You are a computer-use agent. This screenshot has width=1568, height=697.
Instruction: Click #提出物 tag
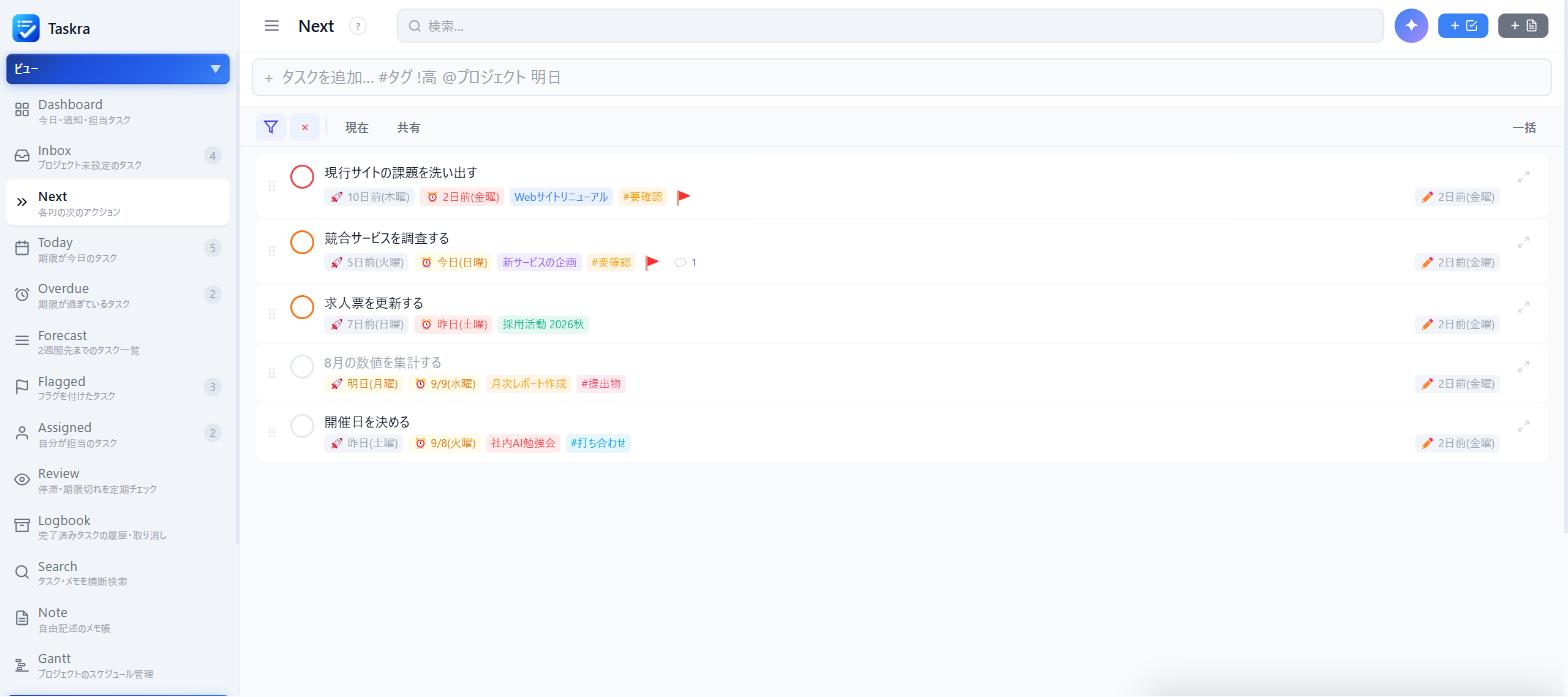tap(601, 384)
